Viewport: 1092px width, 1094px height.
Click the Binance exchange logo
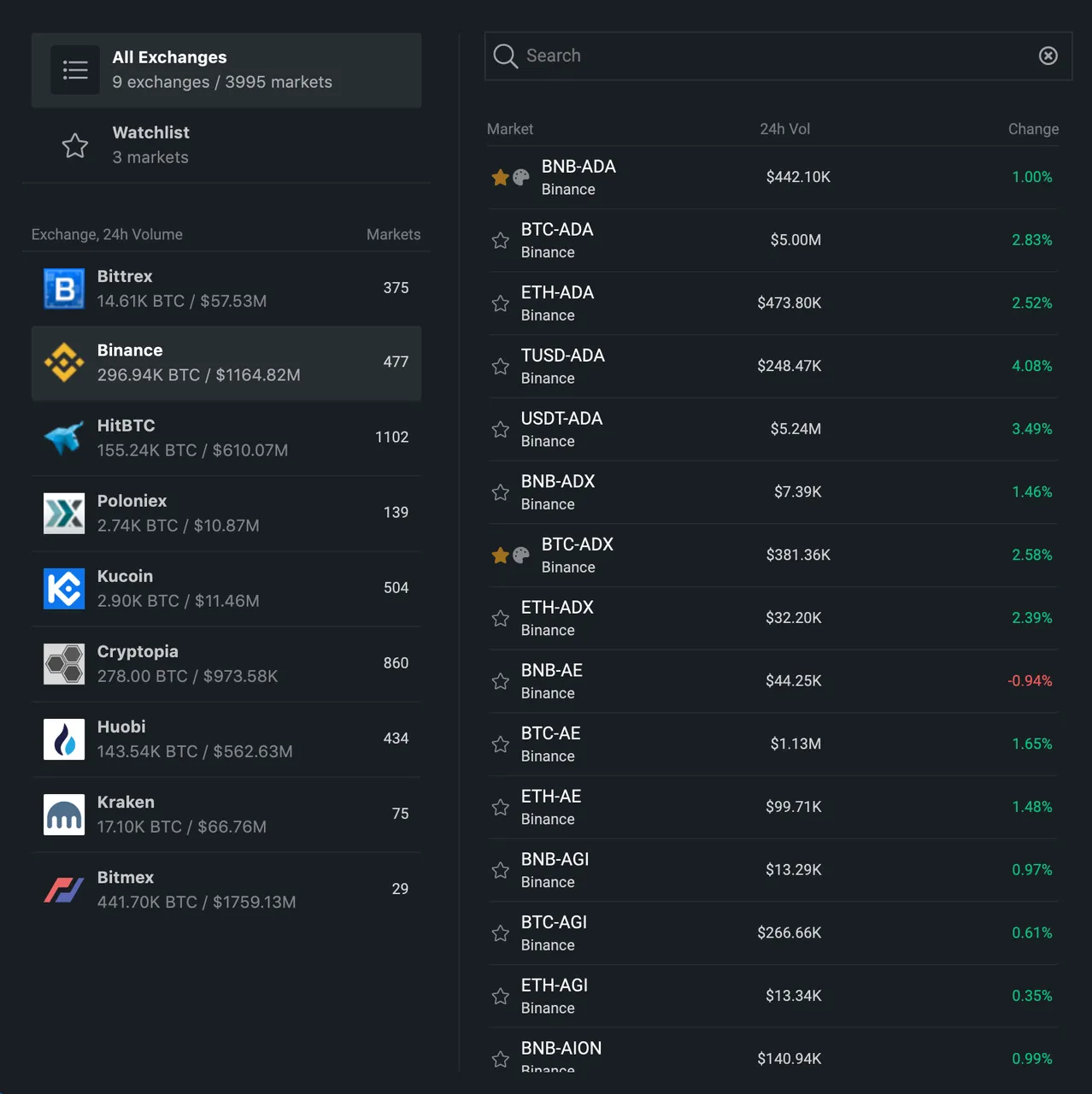64,362
